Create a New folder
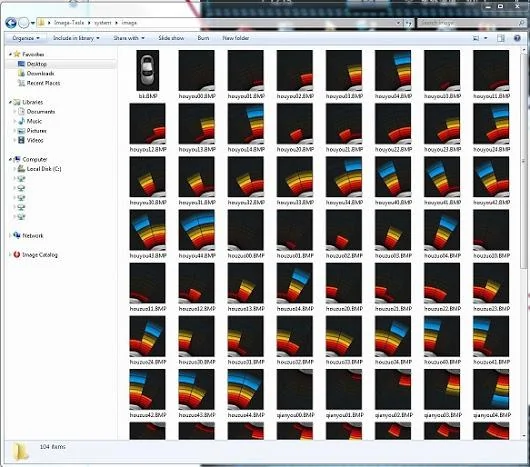 pyautogui.click(x=236, y=38)
